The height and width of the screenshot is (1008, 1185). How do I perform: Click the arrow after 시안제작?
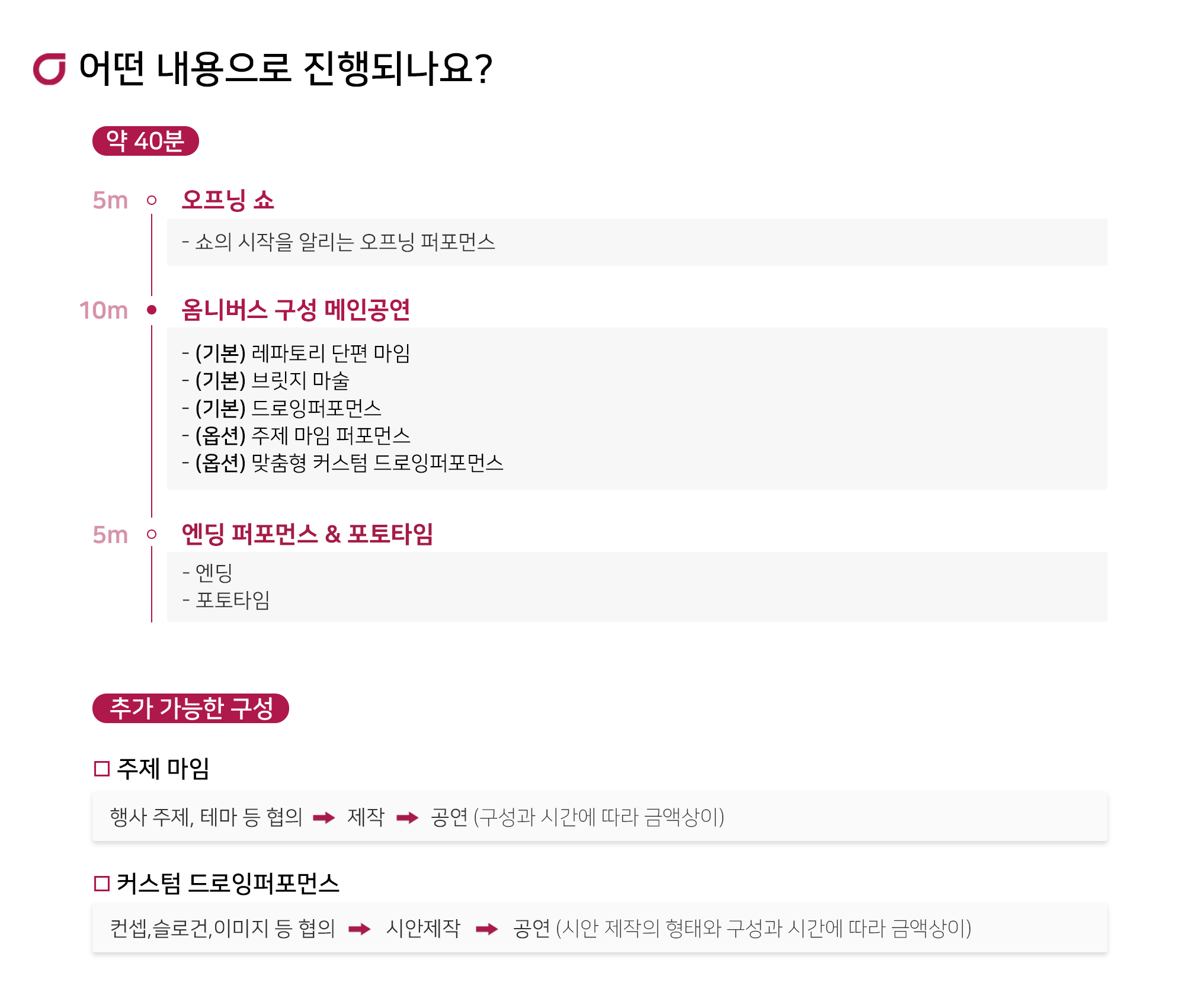click(486, 929)
